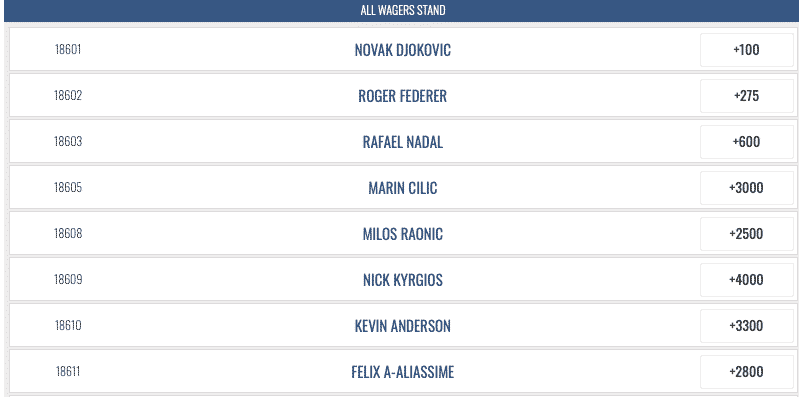Click the Marin Cilic name
The height and width of the screenshot is (397, 799).
[403, 188]
